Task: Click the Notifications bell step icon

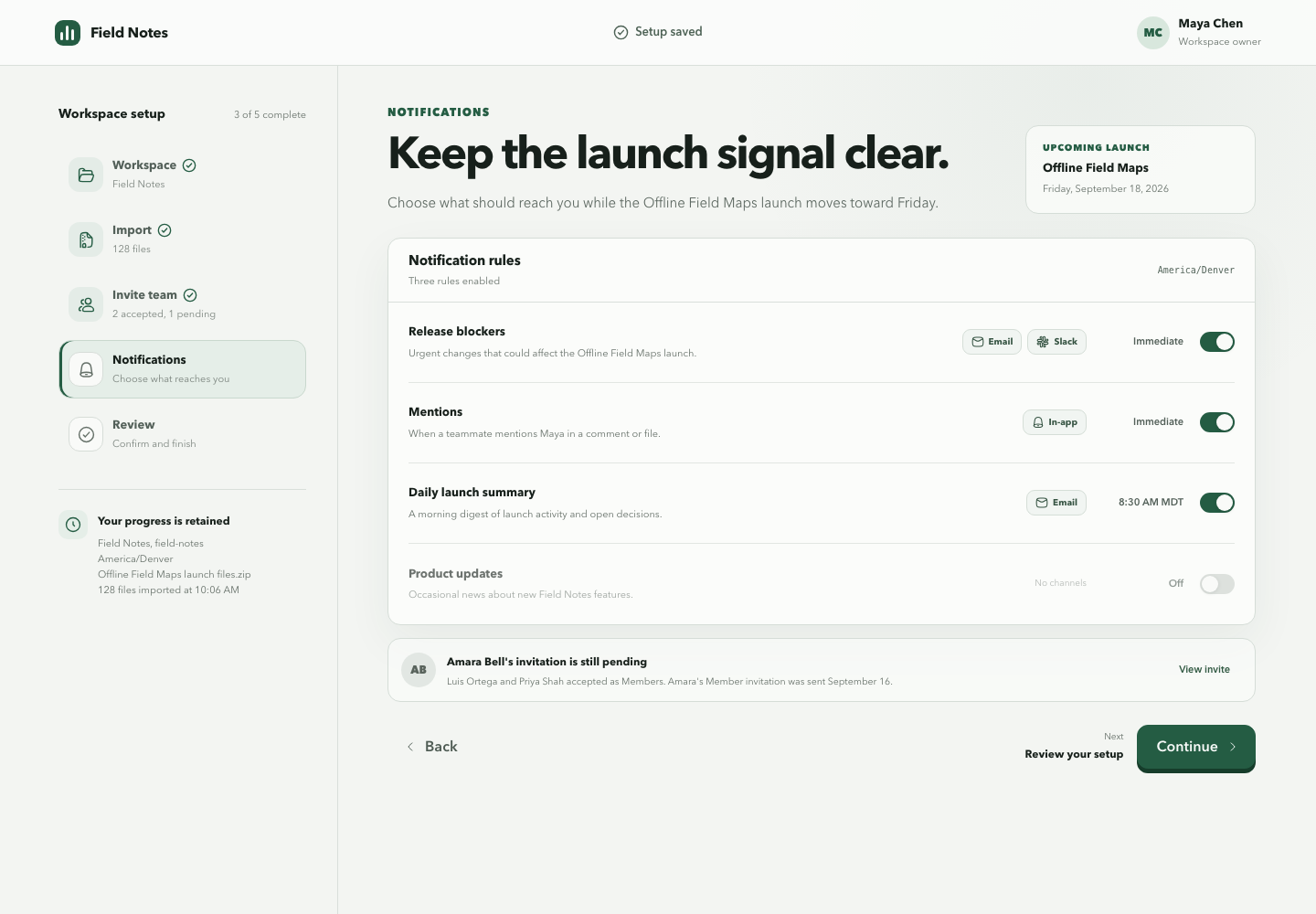Action: point(86,369)
